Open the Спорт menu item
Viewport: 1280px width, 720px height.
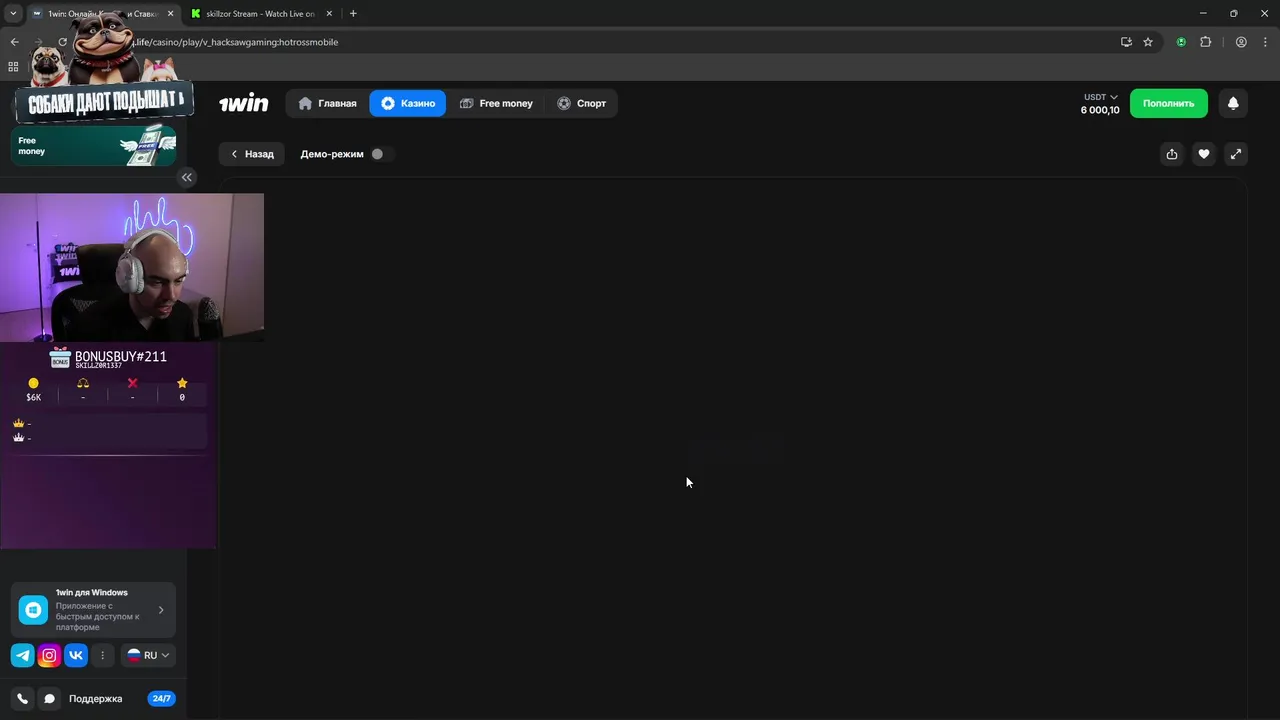pos(582,103)
